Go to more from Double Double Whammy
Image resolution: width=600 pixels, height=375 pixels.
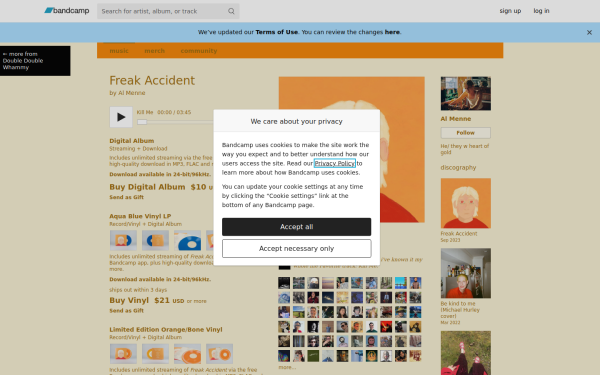35,61
